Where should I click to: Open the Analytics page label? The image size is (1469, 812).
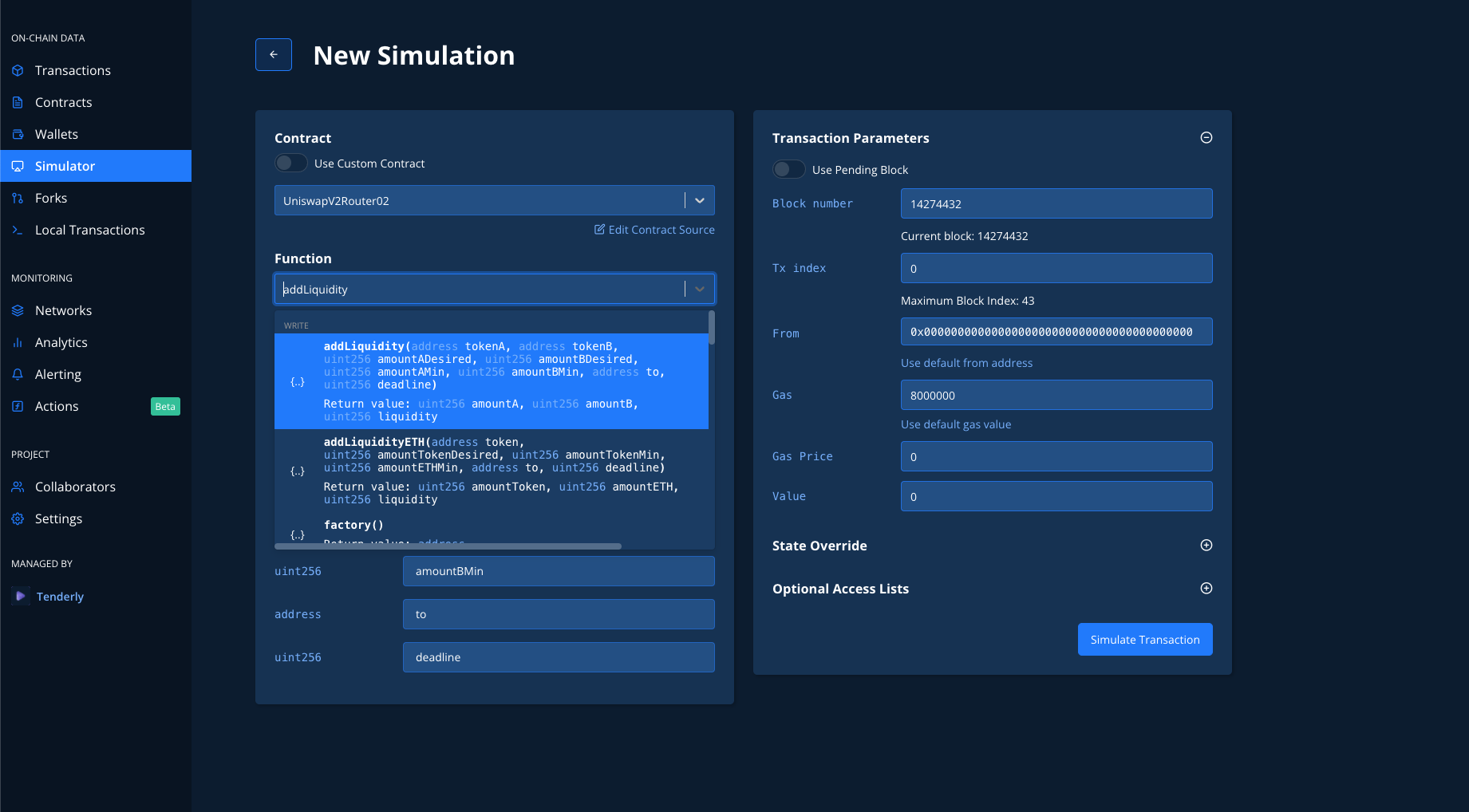[x=61, y=342]
